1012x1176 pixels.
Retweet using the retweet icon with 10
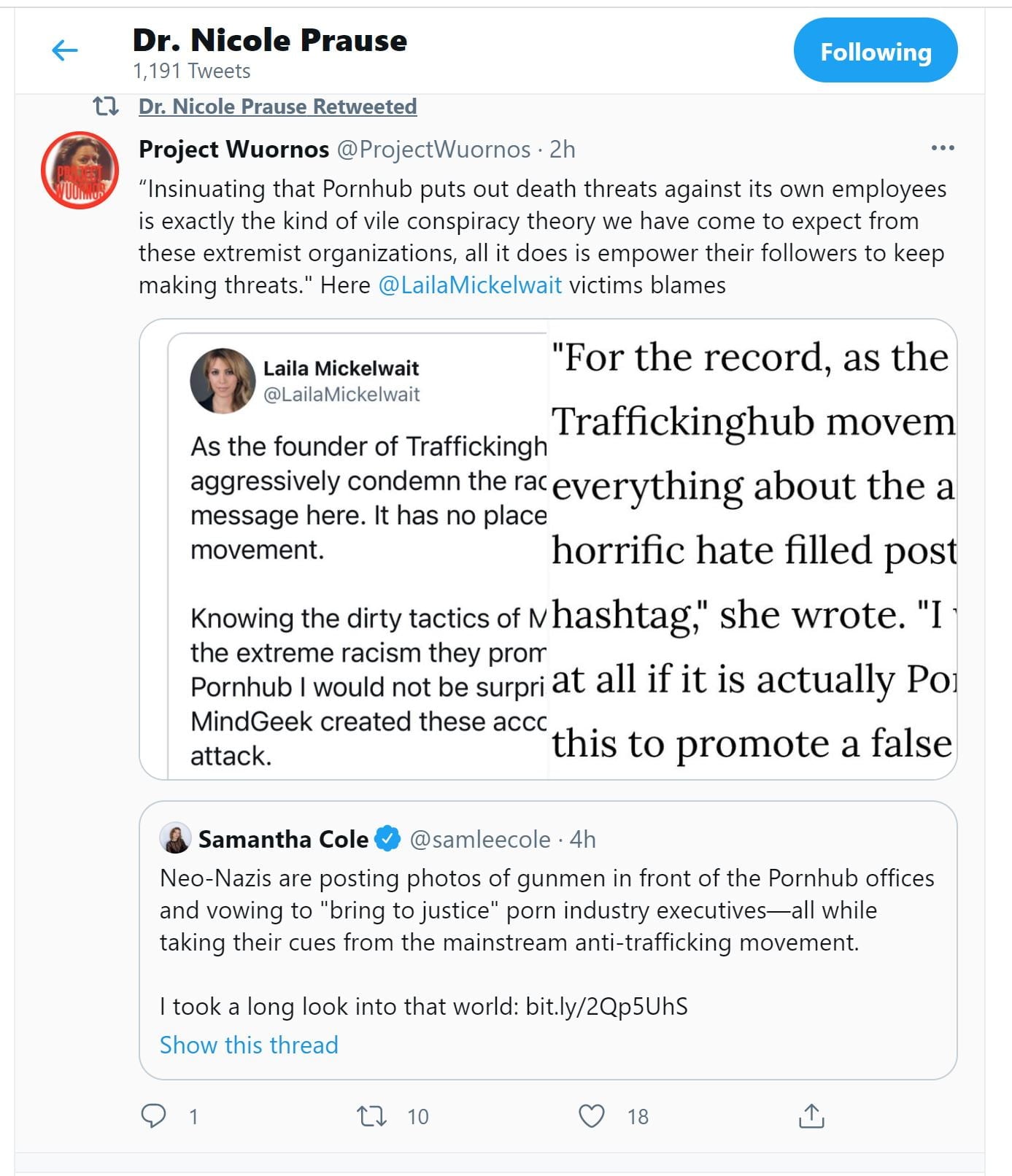tap(371, 1115)
